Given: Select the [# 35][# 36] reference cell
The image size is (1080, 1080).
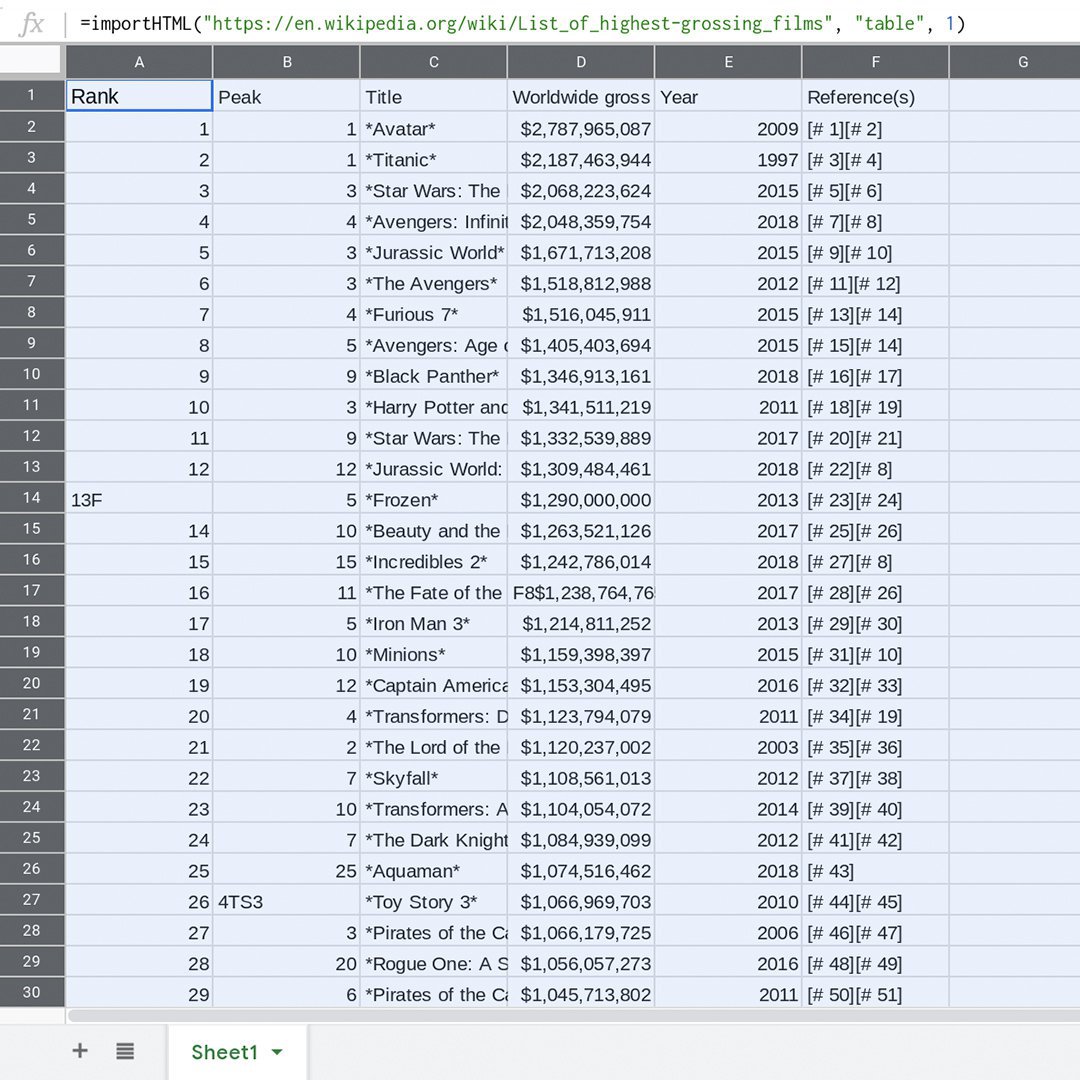Looking at the screenshot, I should pos(876,747).
